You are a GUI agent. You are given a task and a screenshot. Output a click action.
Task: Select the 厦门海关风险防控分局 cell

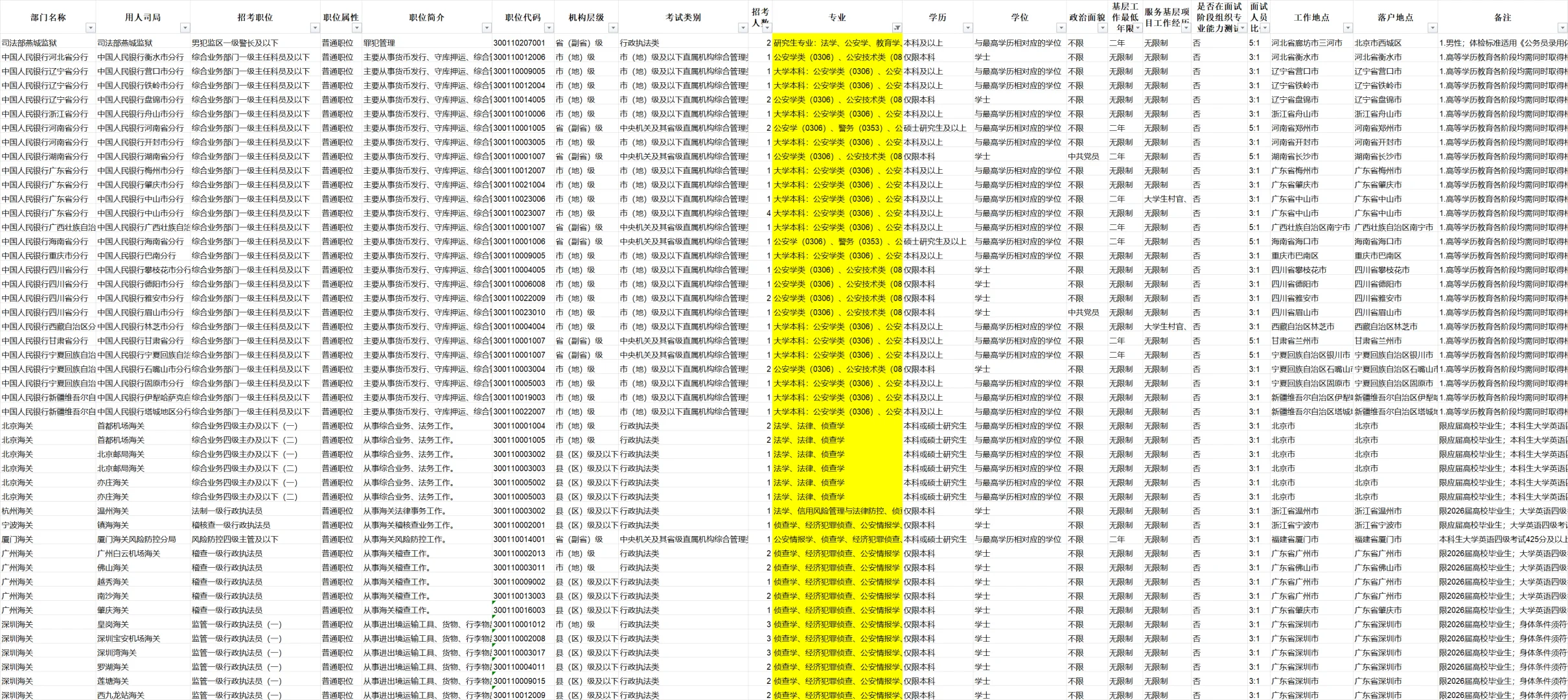137,539
